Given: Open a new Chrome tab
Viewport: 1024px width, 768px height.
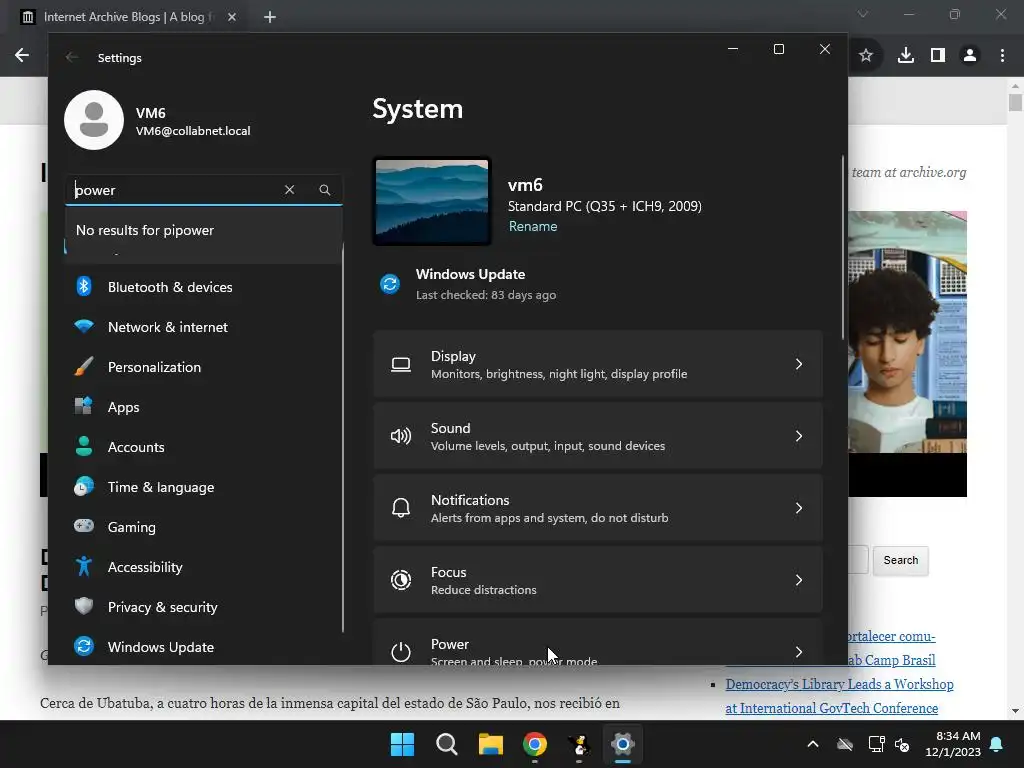Looking at the screenshot, I should [270, 17].
